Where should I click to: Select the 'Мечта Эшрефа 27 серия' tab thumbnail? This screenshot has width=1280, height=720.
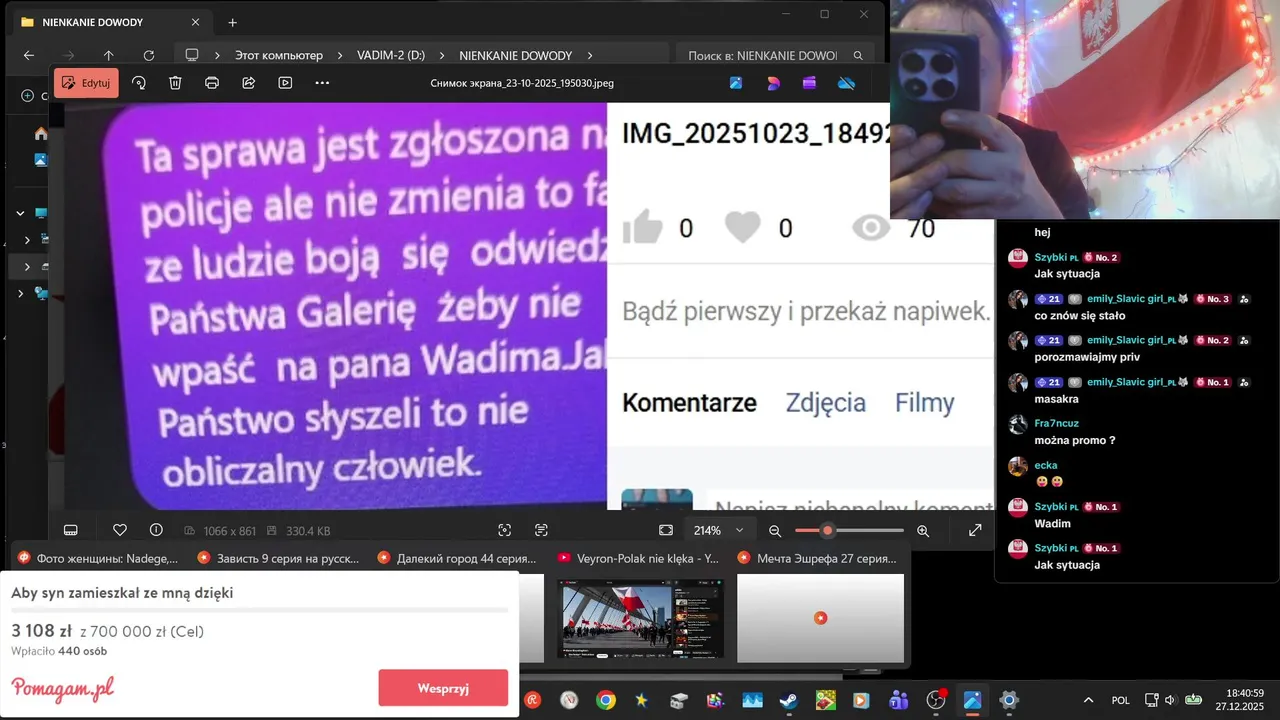point(820,617)
